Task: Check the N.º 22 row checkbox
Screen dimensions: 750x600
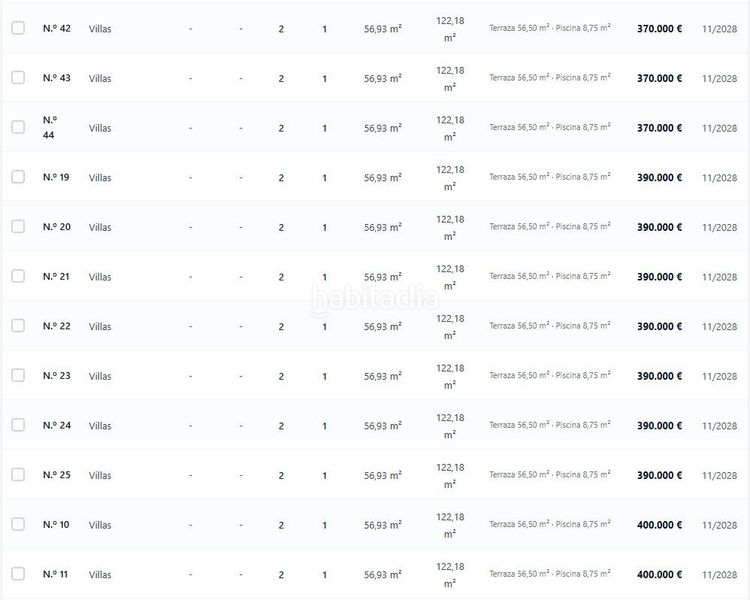Action: [18, 326]
